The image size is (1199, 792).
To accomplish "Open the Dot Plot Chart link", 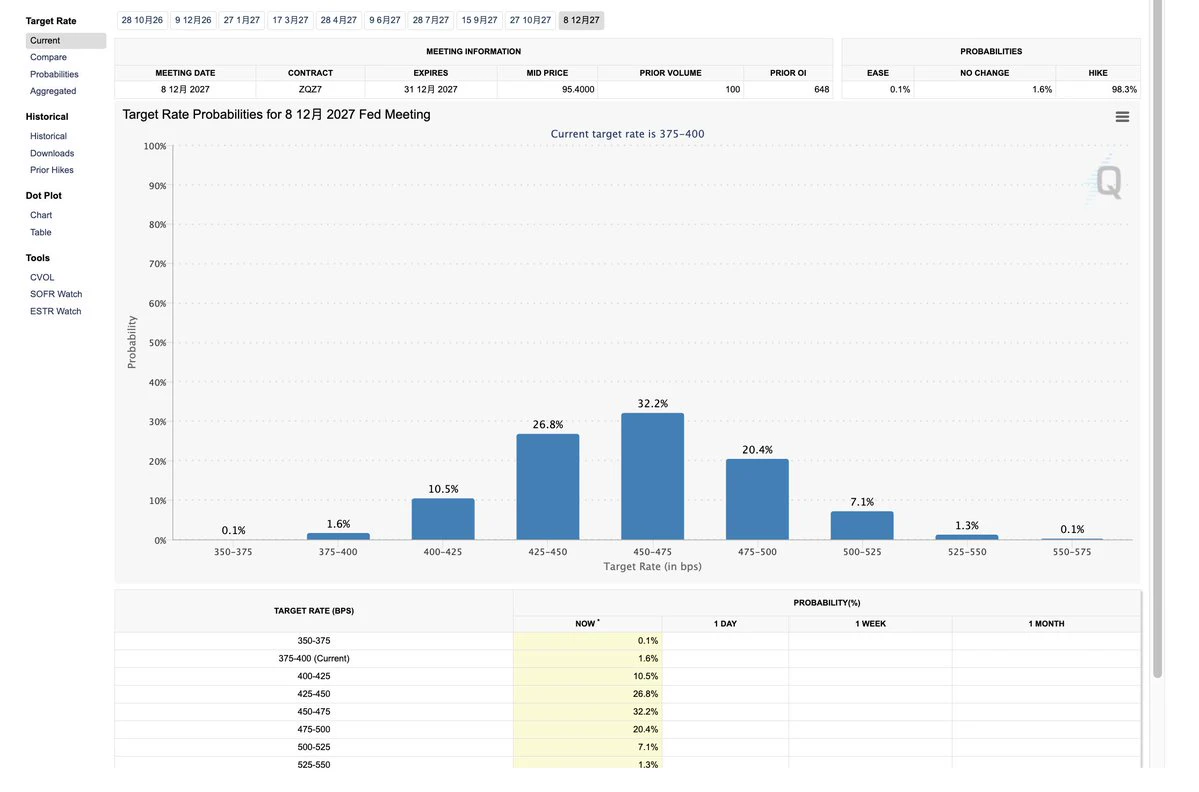I will pyautogui.click(x=41, y=216).
